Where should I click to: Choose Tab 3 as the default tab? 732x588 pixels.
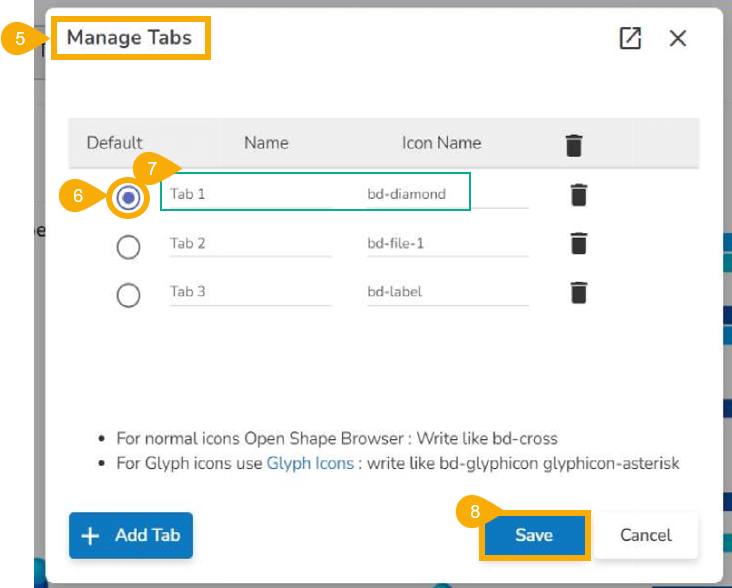(128, 296)
